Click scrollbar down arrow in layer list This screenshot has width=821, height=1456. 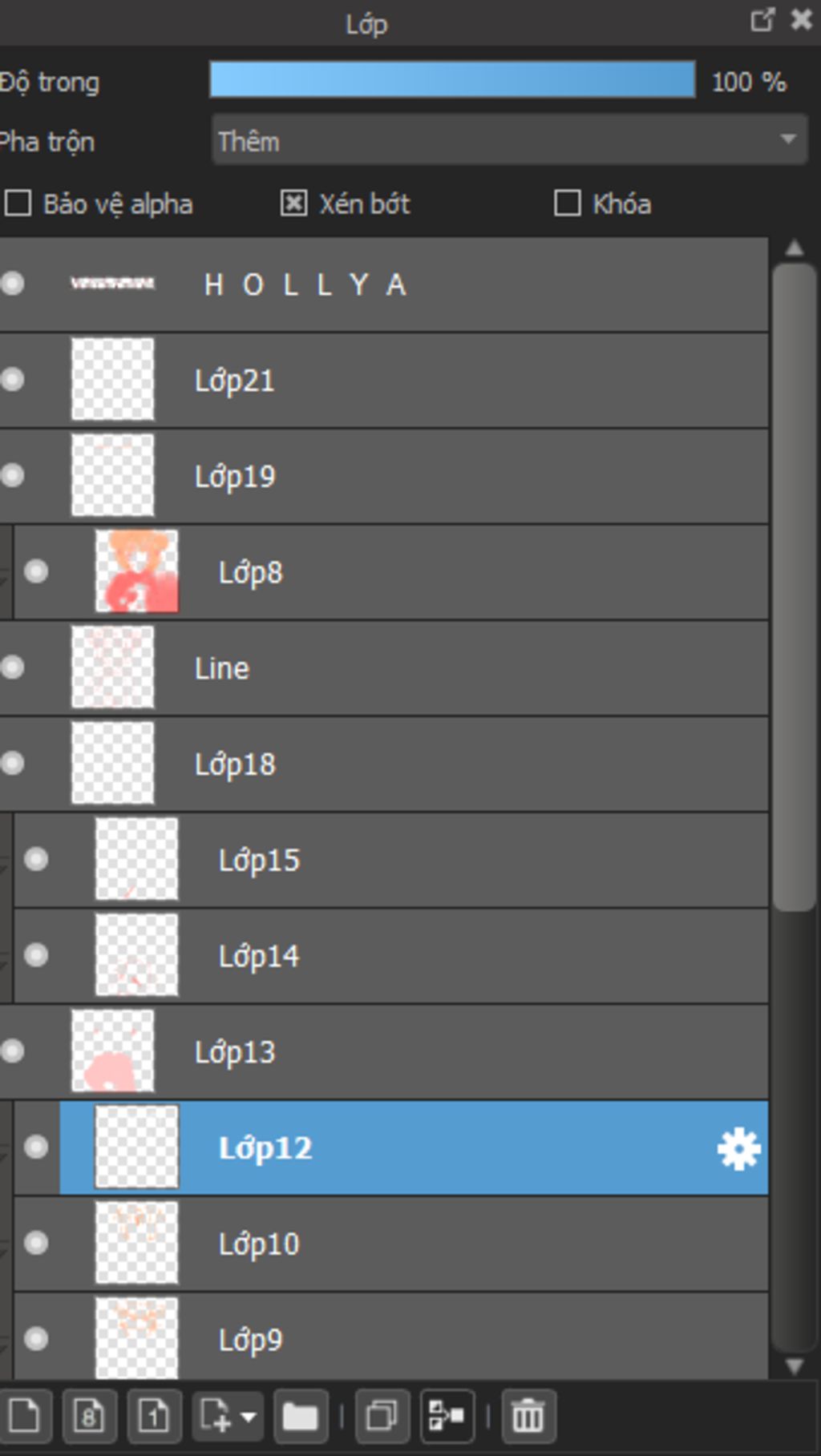click(x=794, y=1366)
